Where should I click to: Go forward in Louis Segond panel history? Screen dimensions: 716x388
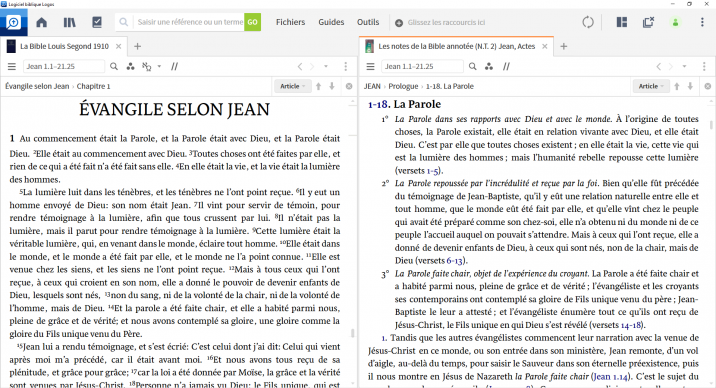click(312, 67)
